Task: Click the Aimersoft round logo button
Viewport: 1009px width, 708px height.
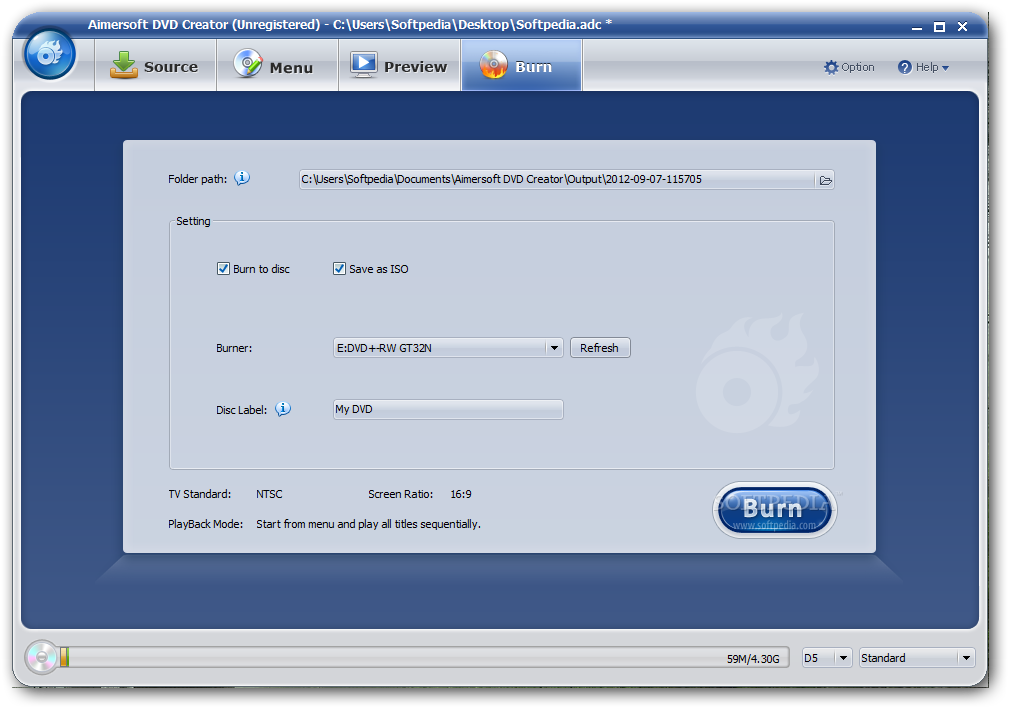Action: [x=50, y=54]
